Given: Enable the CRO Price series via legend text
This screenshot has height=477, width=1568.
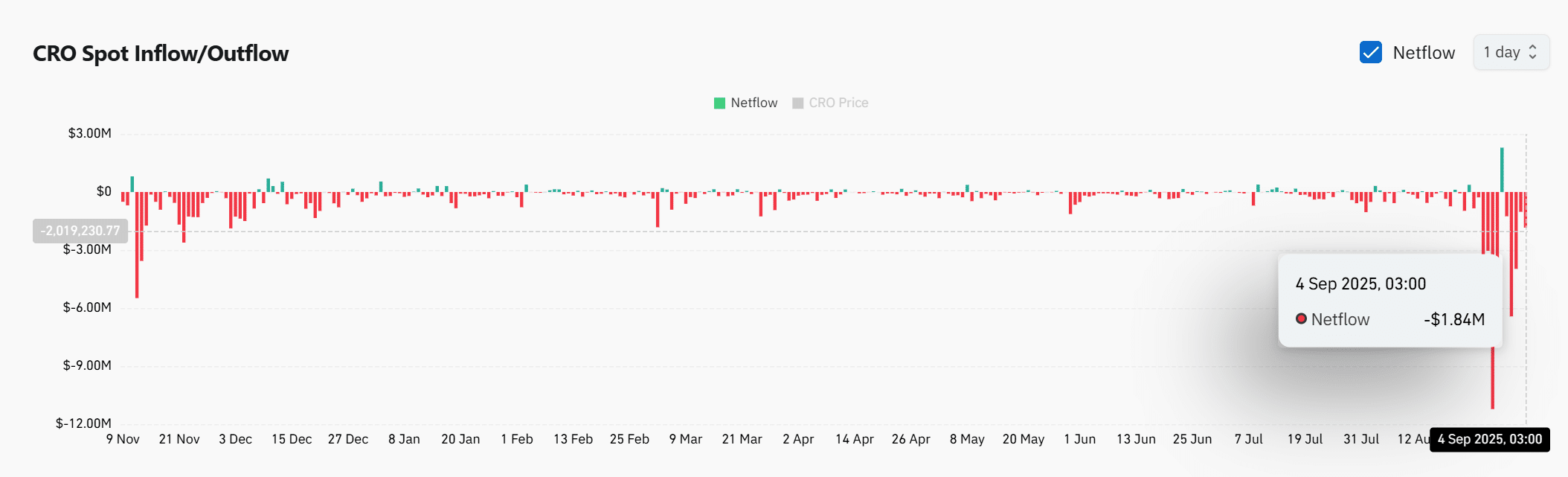Looking at the screenshot, I should pyautogui.click(x=838, y=103).
